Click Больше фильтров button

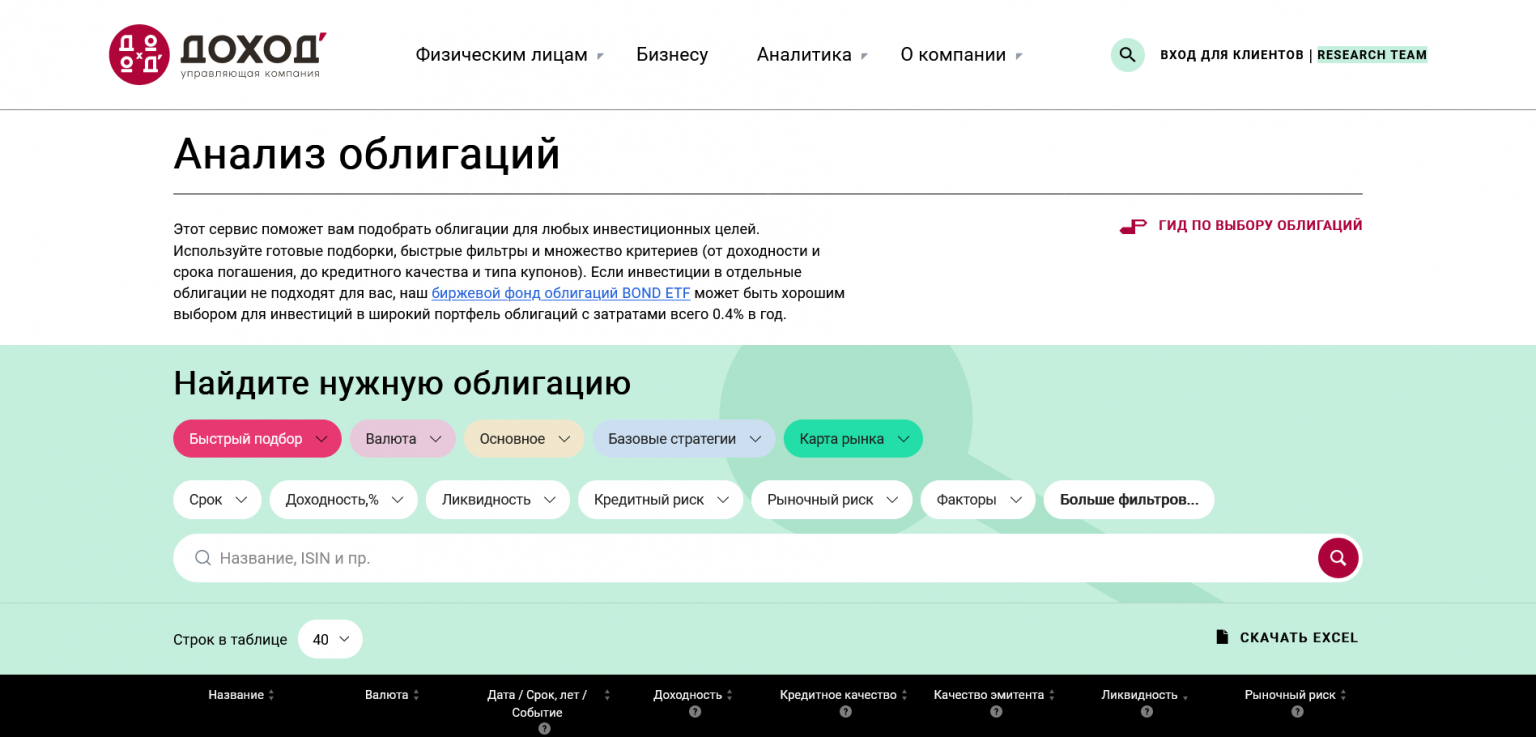point(1128,500)
